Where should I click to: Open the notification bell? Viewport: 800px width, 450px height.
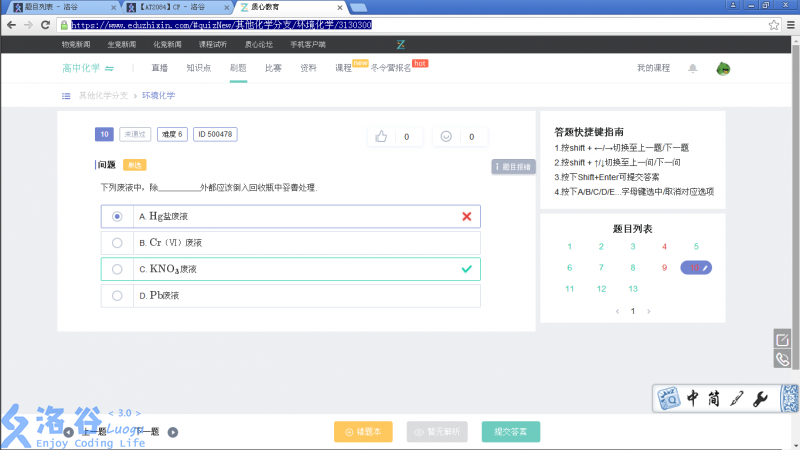tap(693, 68)
